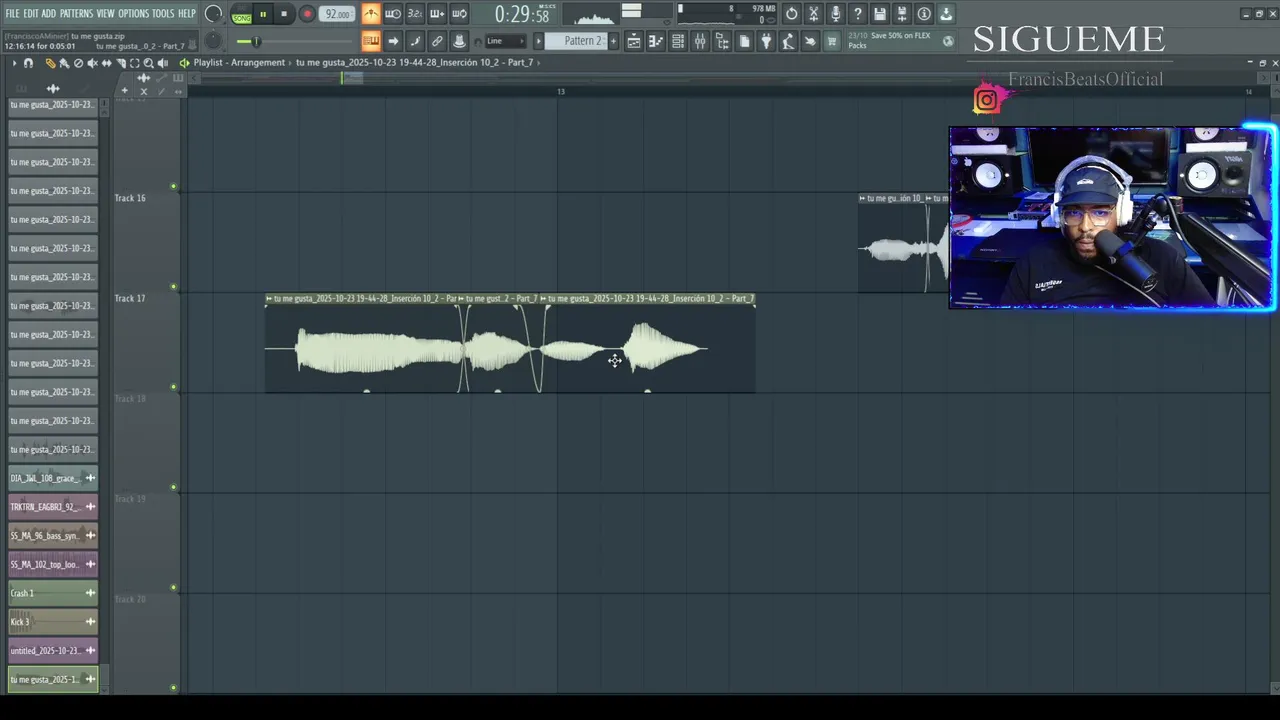Toggle typing keyboard to piano
1280x720 pixels.
tap(371, 41)
